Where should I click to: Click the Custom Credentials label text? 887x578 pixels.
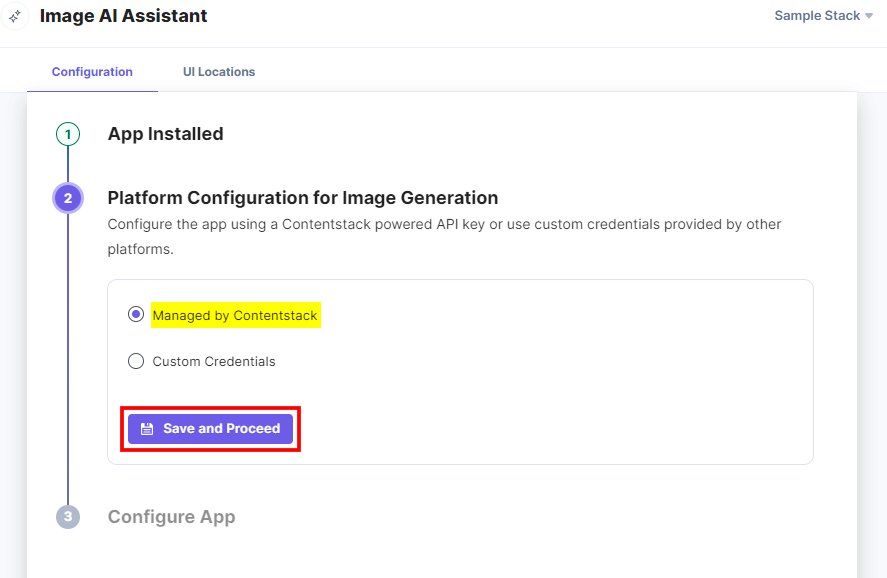click(214, 361)
